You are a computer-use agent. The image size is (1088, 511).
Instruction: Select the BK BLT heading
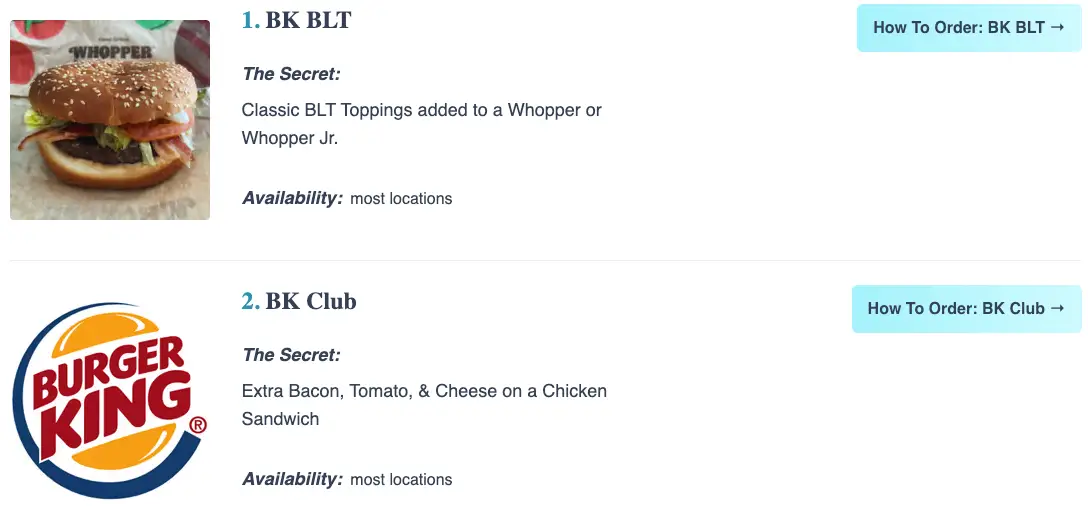pos(308,20)
